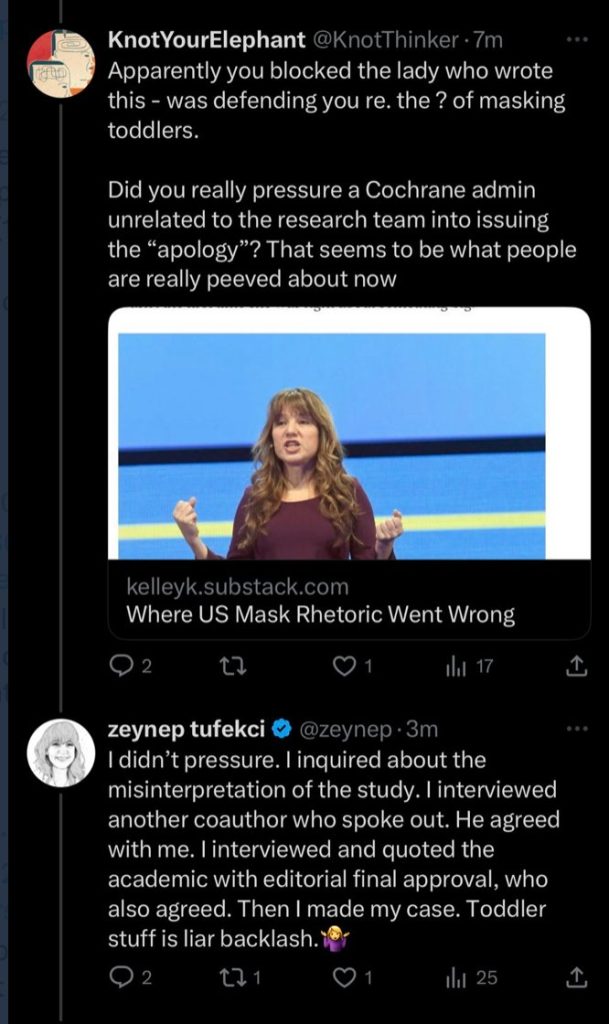Like zeynep tufekci's tweet
The width and height of the screenshot is (609, 1024).
click(345, 978)
